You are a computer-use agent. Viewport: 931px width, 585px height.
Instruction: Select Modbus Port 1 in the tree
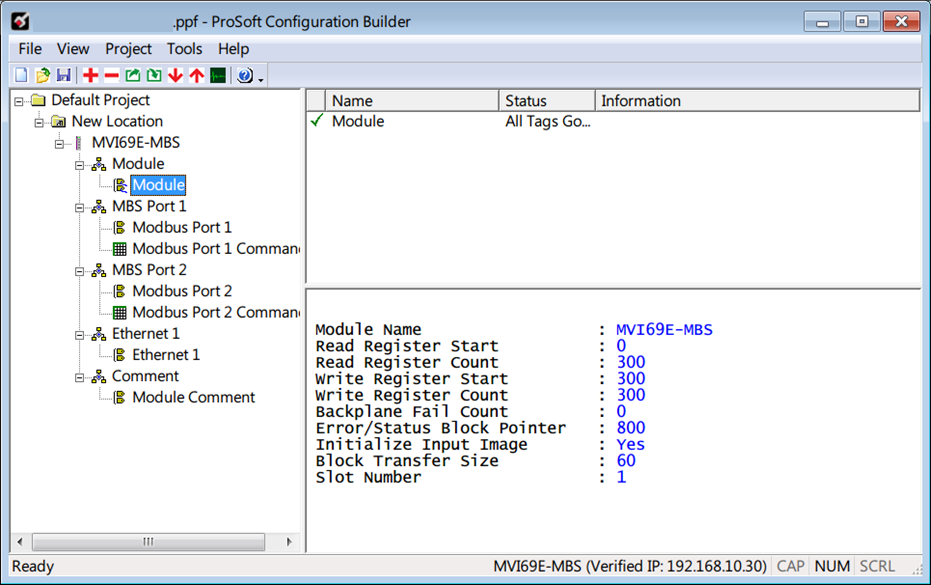[182, 227]
